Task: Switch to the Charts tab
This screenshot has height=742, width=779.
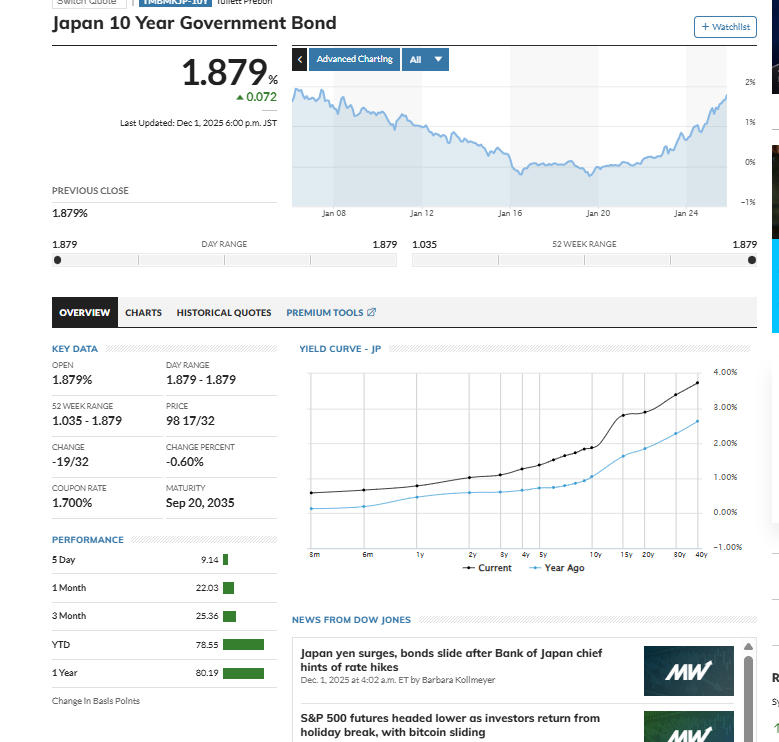Action: click(x=144, y=312)
